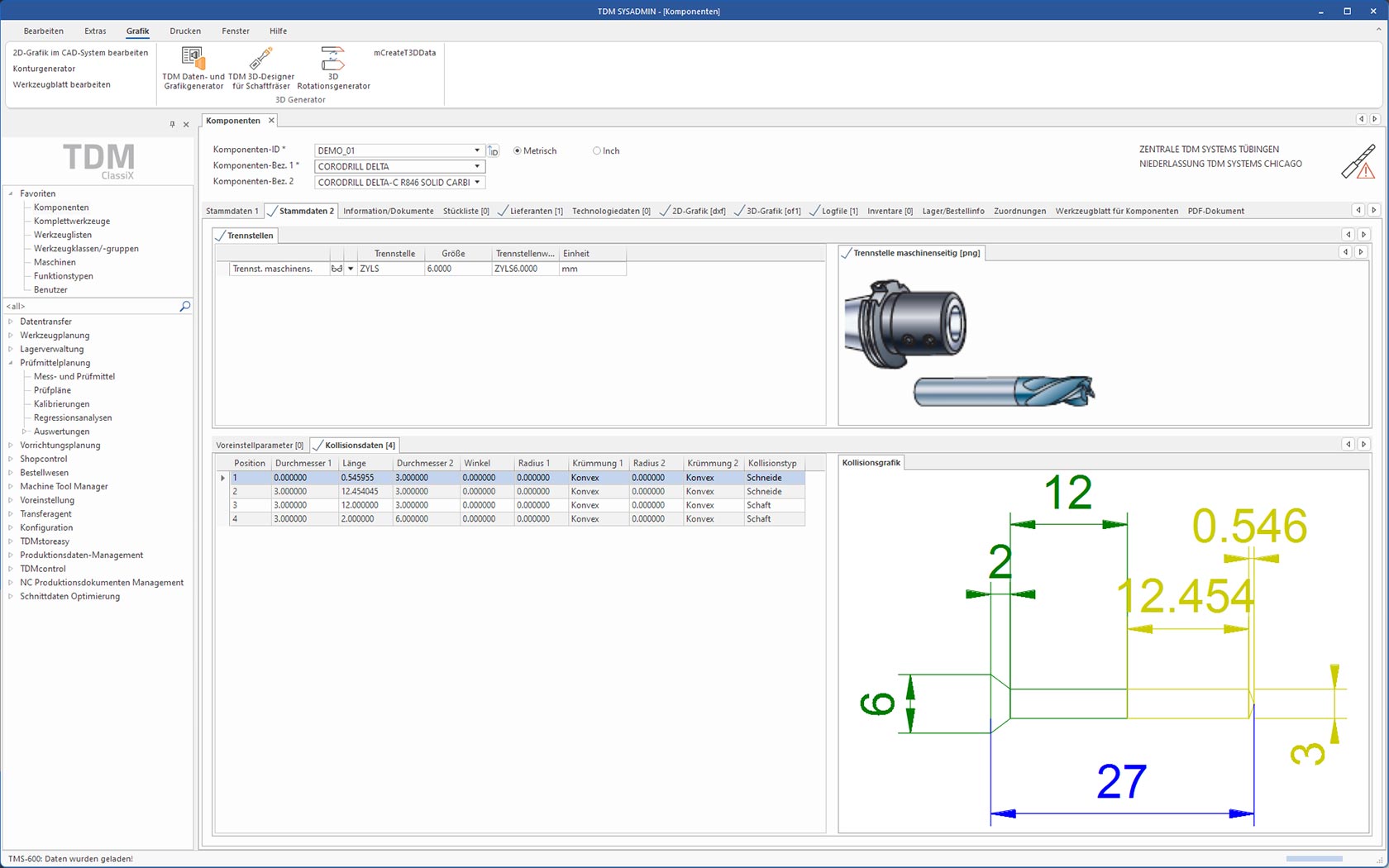Click the tool warning icon at top right
Viewport: 1389px width, 868px height.
coord(1358,161)
